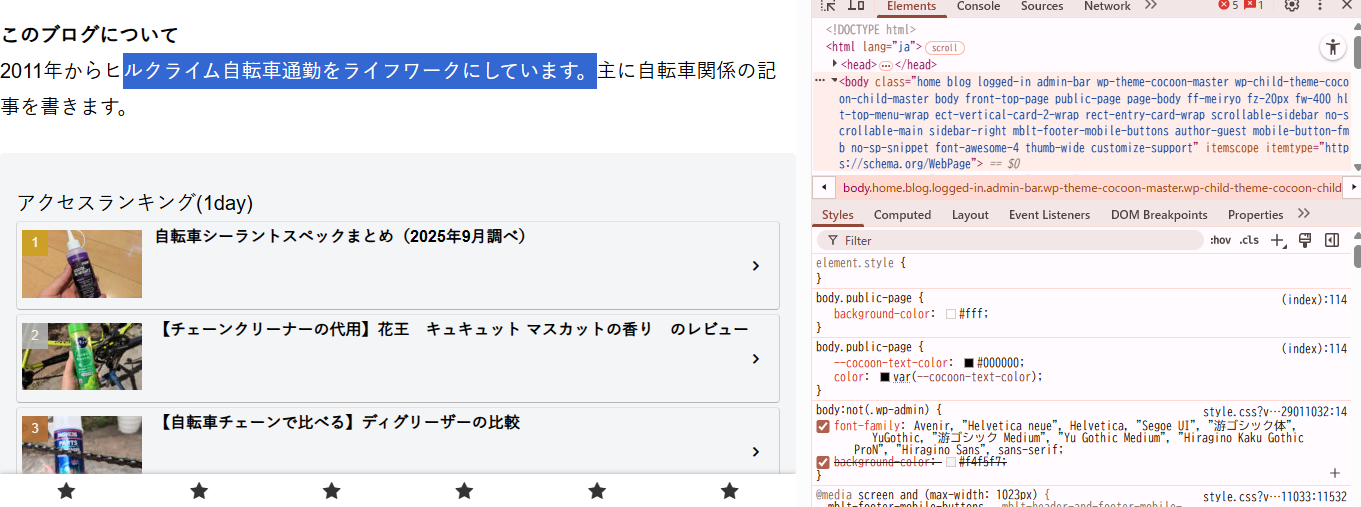Click the fourth star button in footer
Screen dimensions: 1361x507
coord(464,491)
